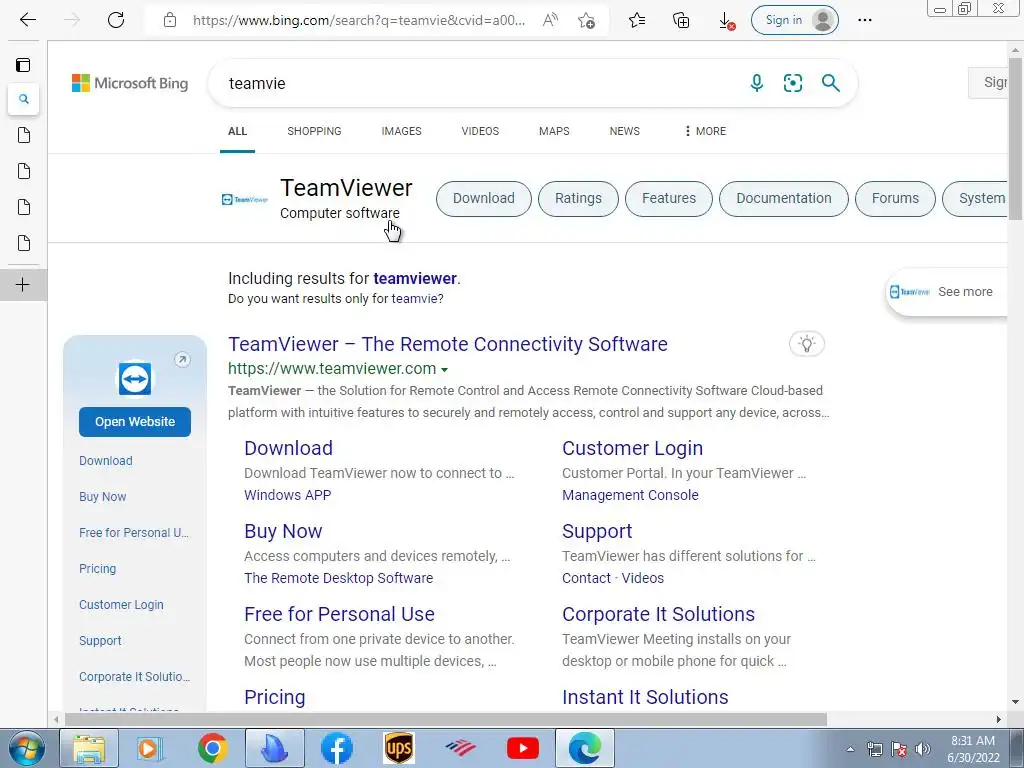
Task: Click the Features pill button
Action: [669, 199]
